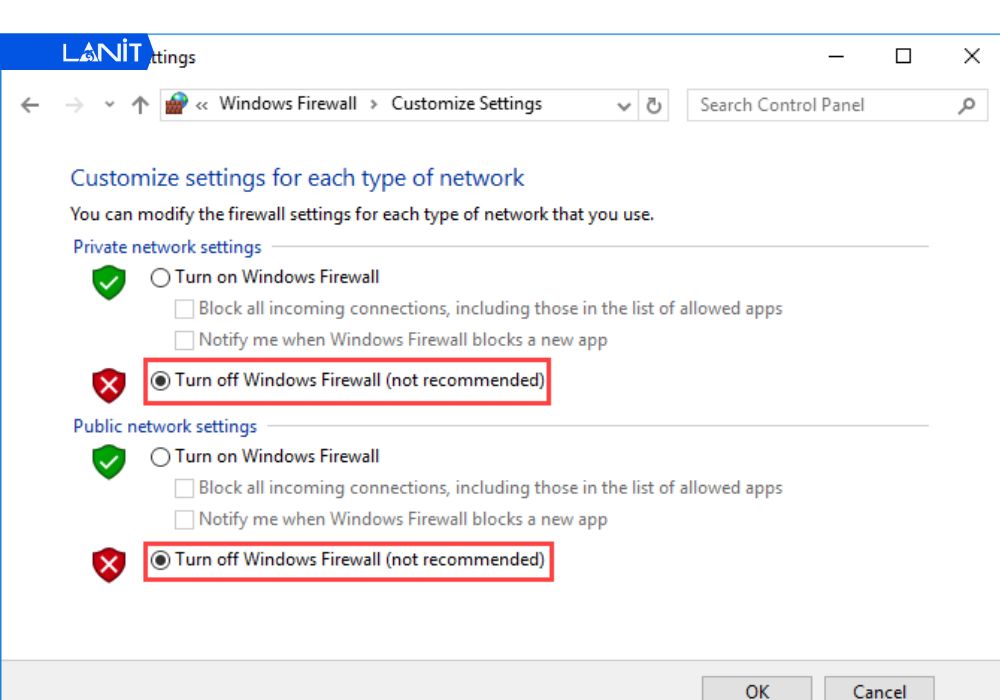
Task: Click the red shield under Public network settings
Action: (x=109, y=565)
